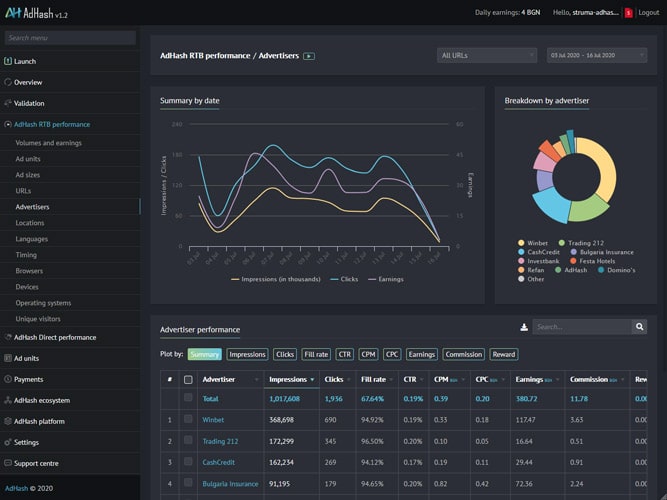Go to Volumes and earnings

[48, 143]
